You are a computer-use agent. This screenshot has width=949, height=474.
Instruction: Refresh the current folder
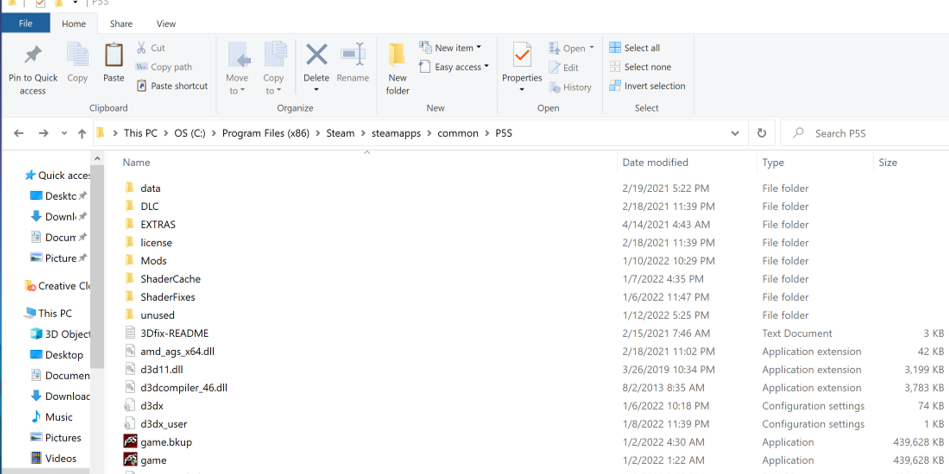pyautogui.click(x=761, y=133)
